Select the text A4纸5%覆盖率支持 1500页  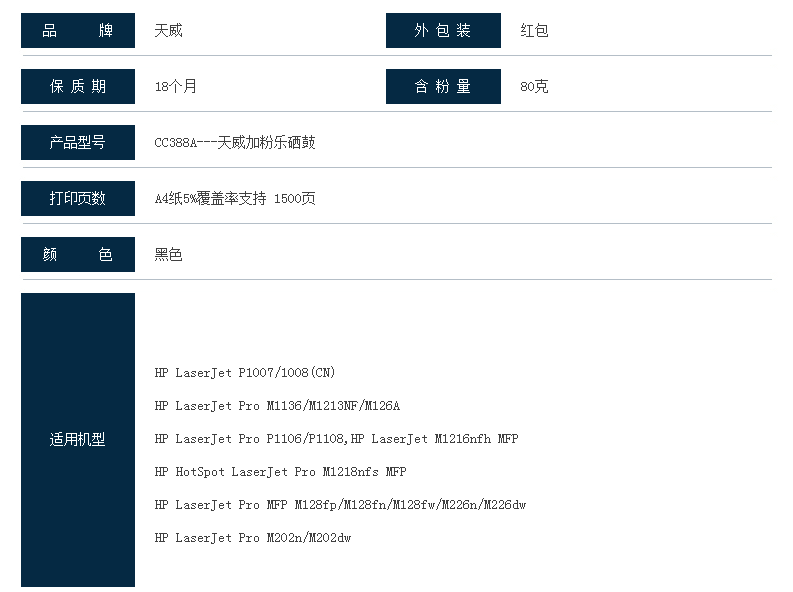[235, 198]
